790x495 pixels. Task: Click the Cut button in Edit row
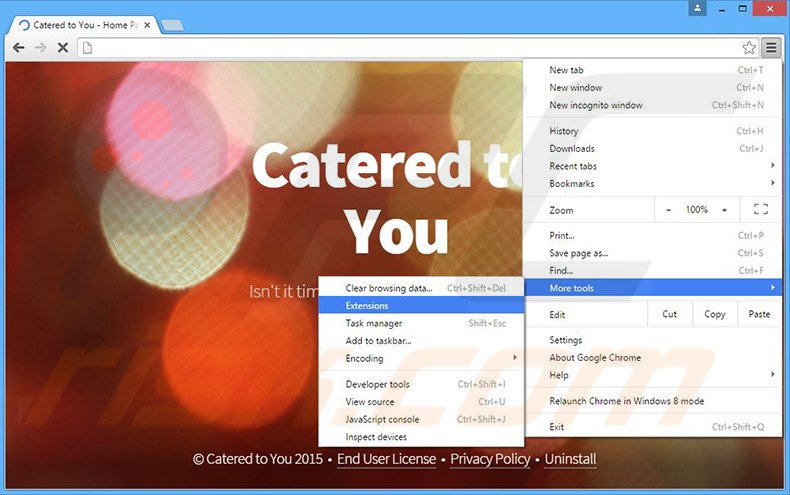(670, 314)
